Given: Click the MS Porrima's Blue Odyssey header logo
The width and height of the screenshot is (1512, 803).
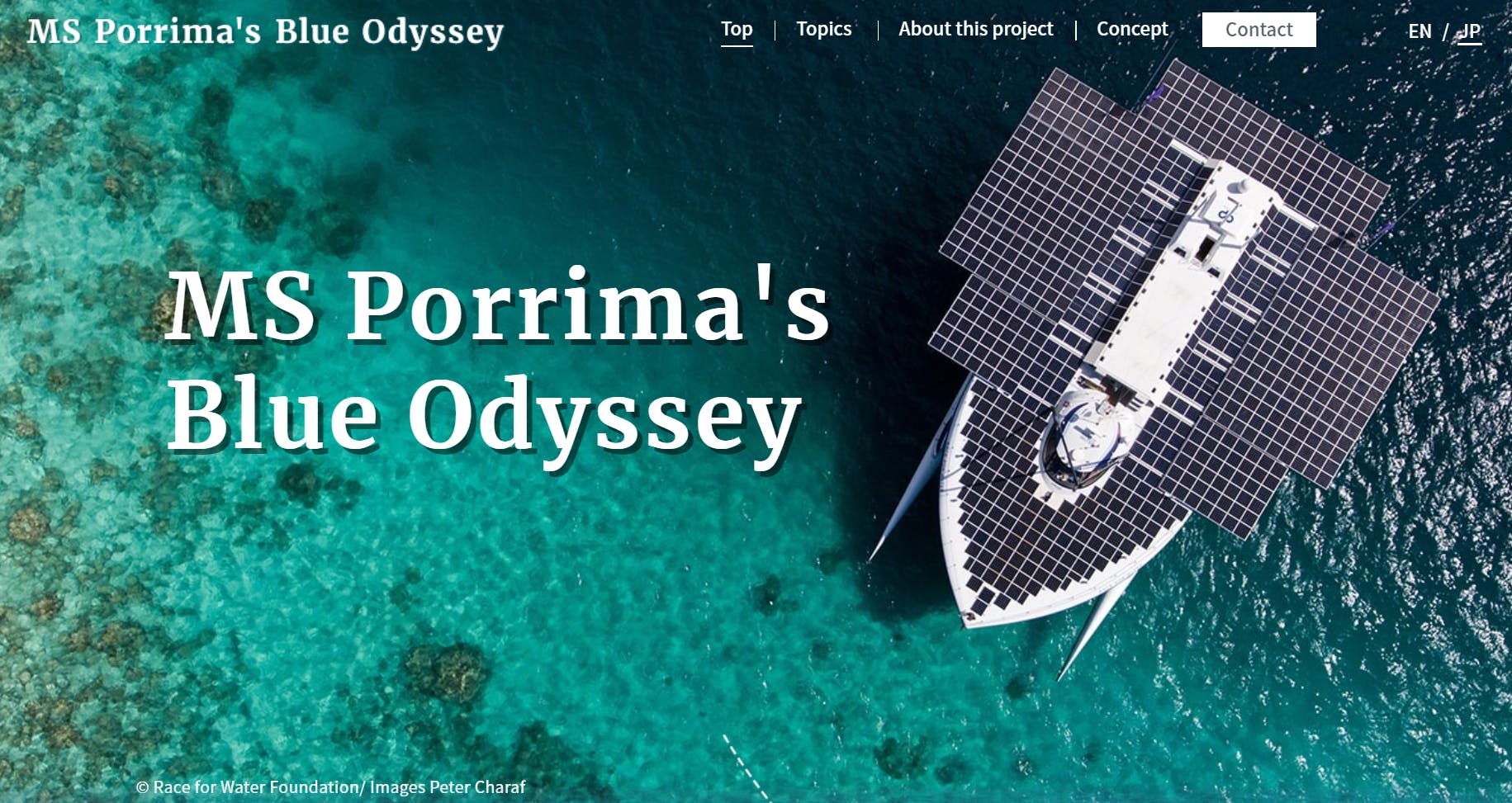Looking at the screenshot, I should point(265,32).
